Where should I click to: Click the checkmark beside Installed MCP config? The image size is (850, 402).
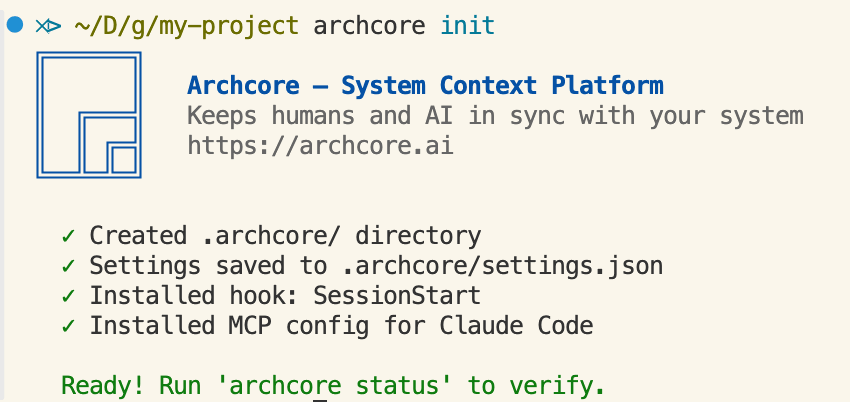68,326
